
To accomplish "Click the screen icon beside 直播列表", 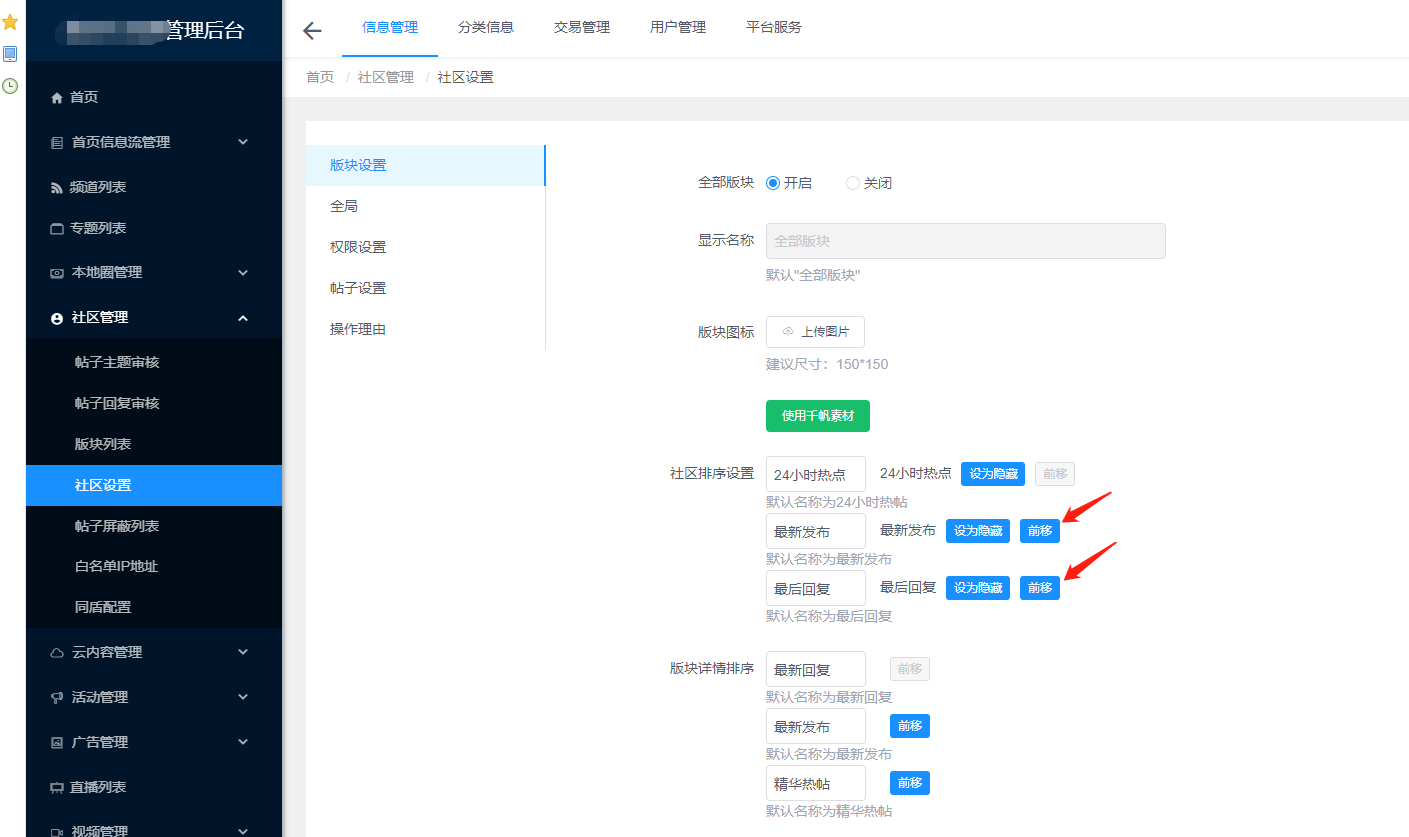I will point(57,788).
